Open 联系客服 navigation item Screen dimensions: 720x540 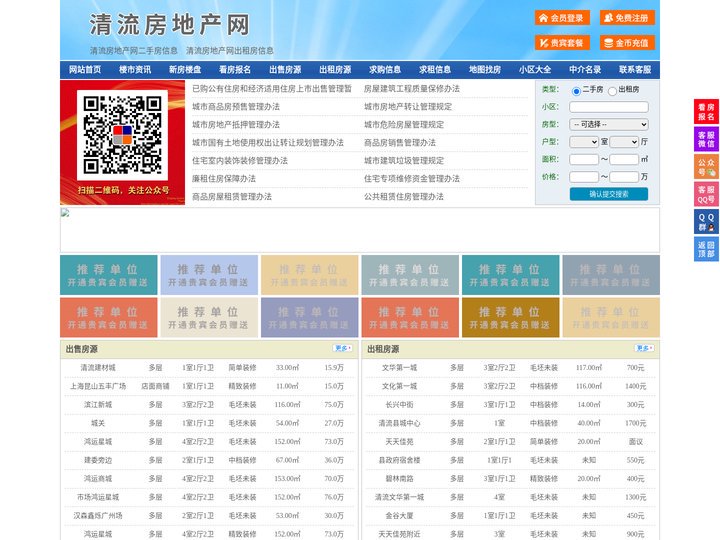[x=635, y=70]
